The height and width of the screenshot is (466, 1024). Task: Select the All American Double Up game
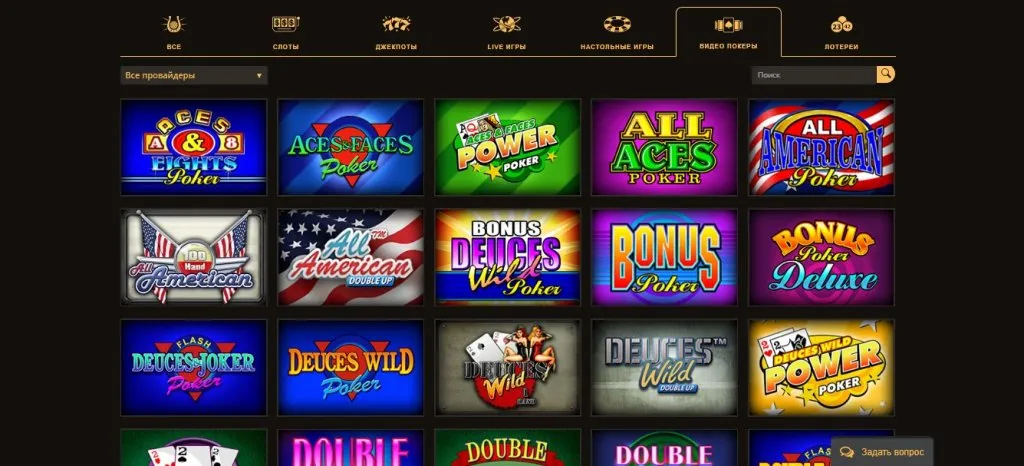pyautogui.click(x=351, y=257)
